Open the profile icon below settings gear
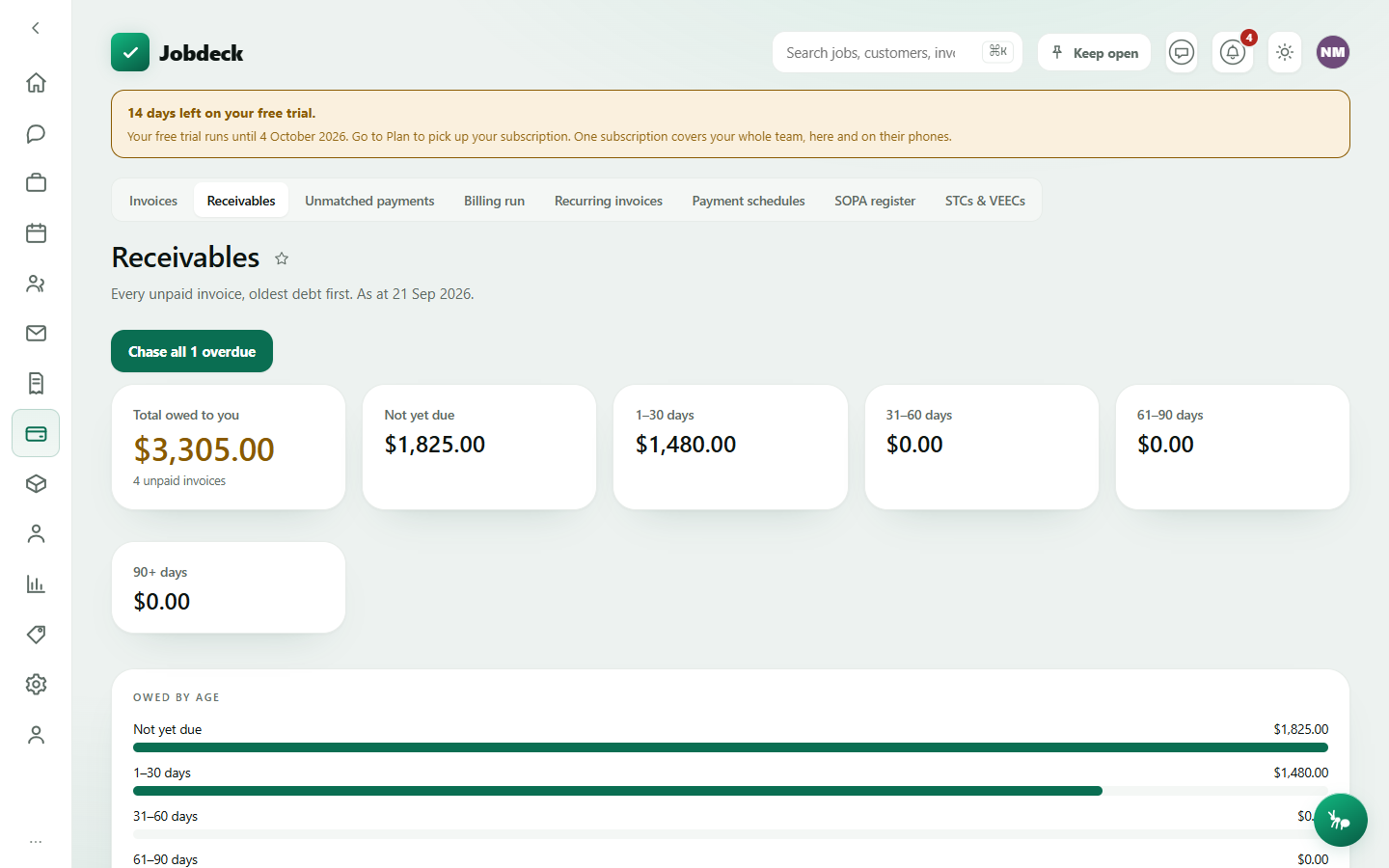 tap(36, 735)
